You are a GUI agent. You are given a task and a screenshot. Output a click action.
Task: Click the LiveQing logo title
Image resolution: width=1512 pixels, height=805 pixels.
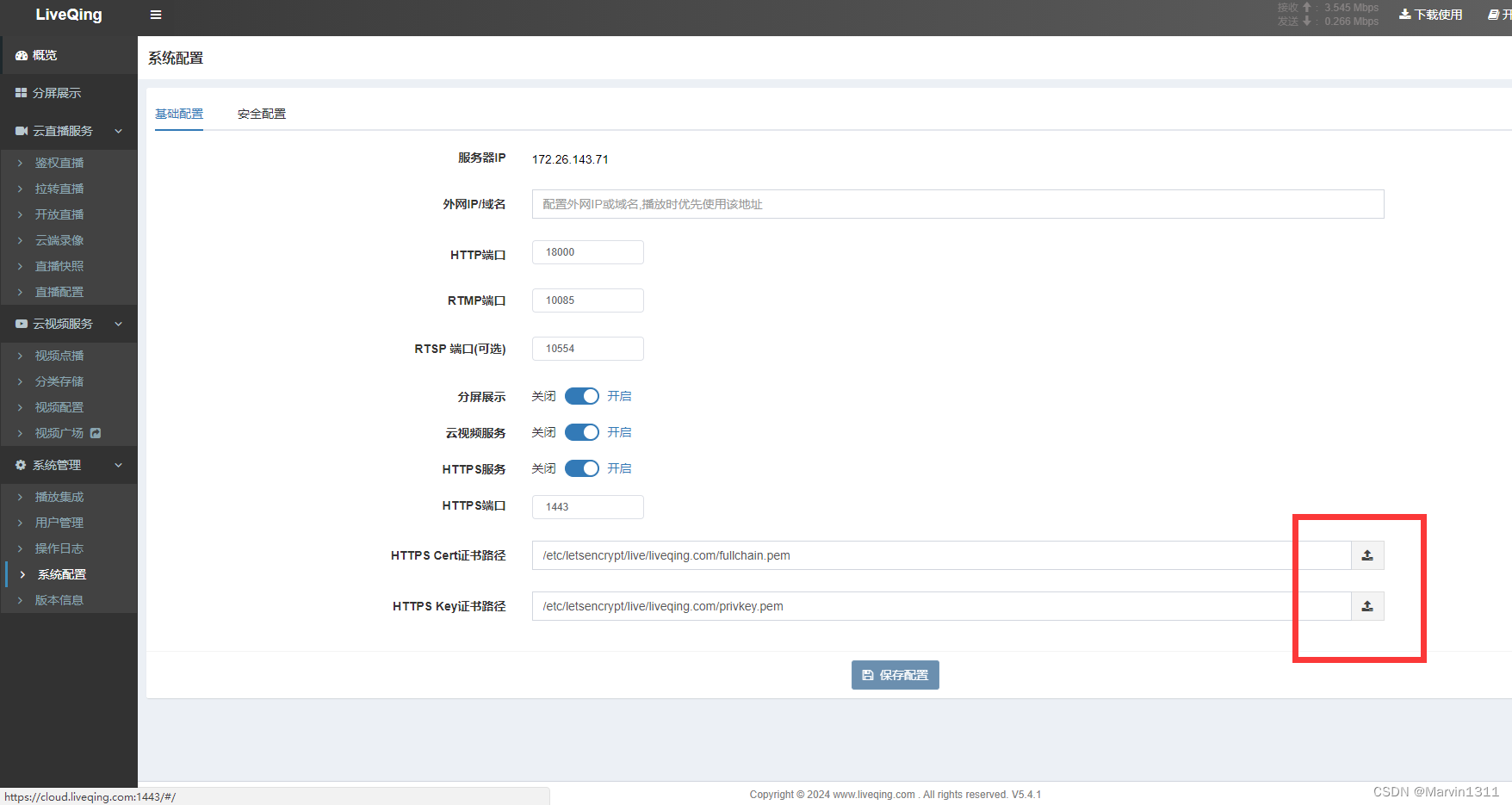69,15
